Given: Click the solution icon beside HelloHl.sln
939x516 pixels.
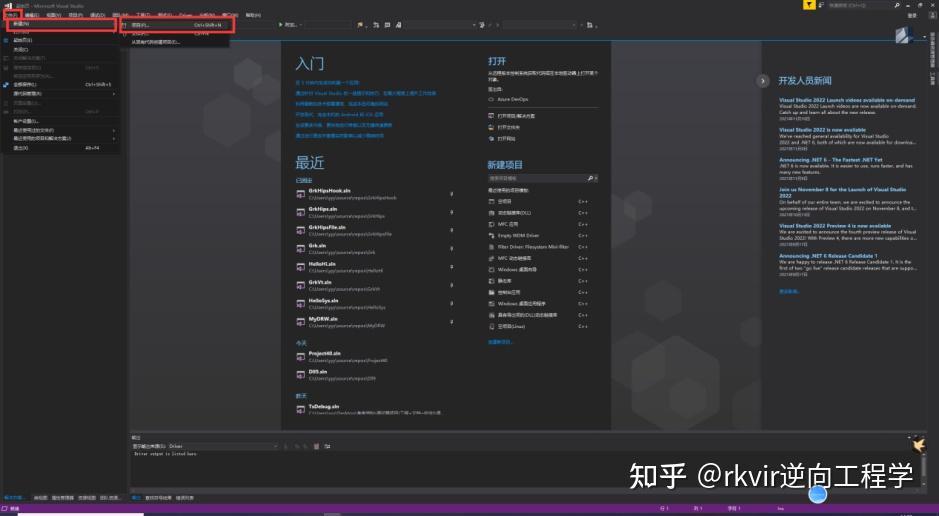Looking at the screenshot, I should (x=301, y=267).
